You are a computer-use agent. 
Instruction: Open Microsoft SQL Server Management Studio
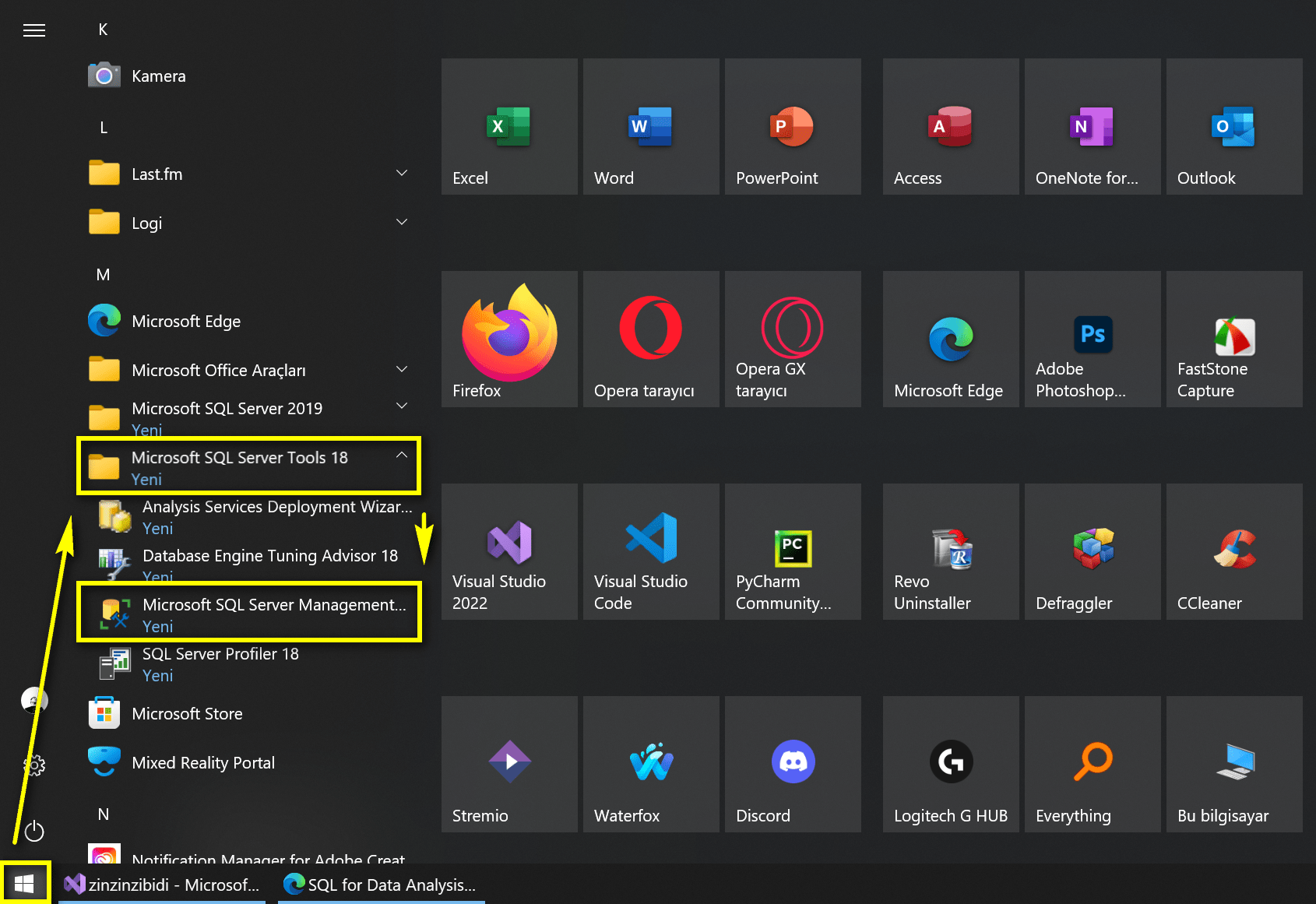point(249,614)
